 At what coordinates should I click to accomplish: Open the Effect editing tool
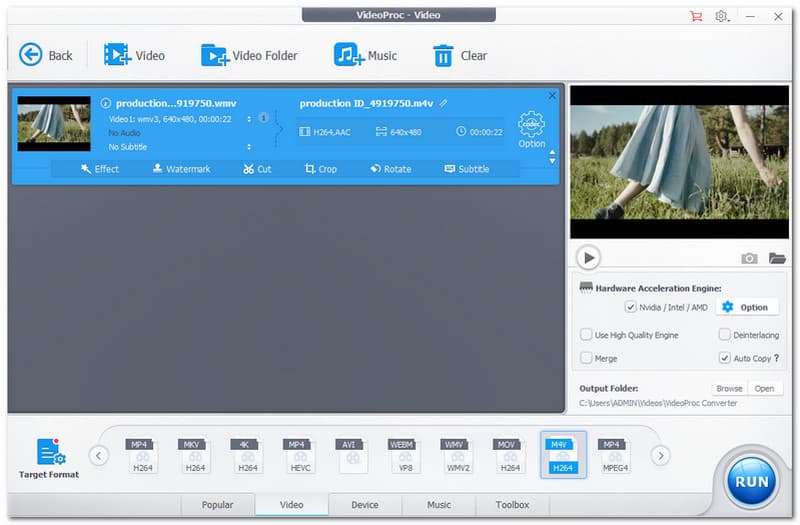(x=99, y=169)
